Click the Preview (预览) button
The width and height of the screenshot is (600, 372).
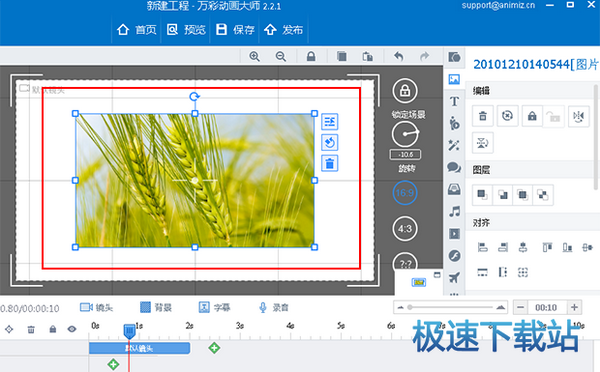[x=186, y=30]
